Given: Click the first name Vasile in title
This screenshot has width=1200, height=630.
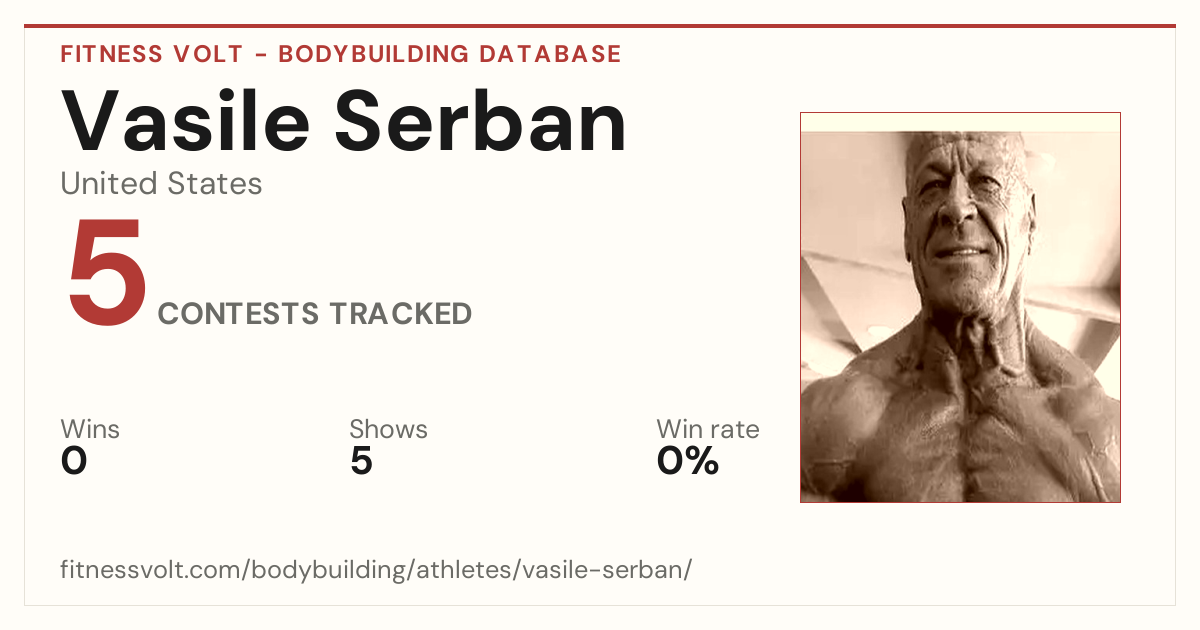Looking at the screenshot, I should (186, 120).
